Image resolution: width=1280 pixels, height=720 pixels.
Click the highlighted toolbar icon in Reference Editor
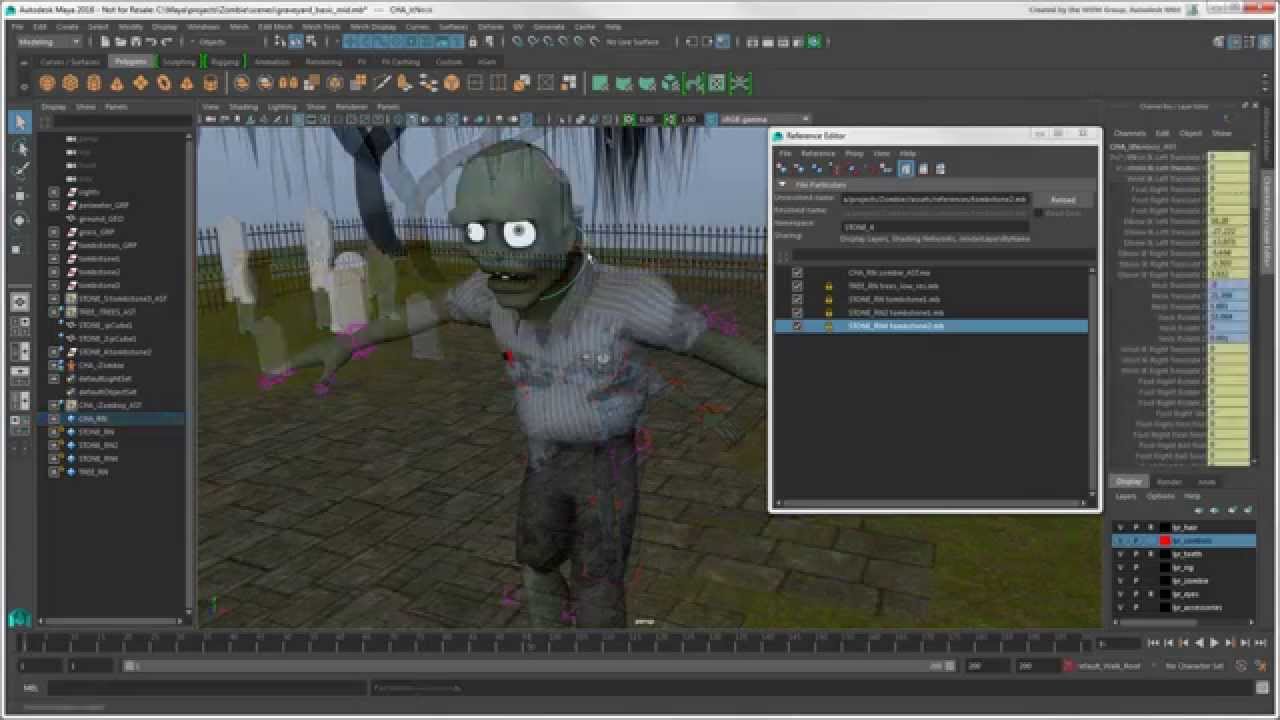point(905,169)
